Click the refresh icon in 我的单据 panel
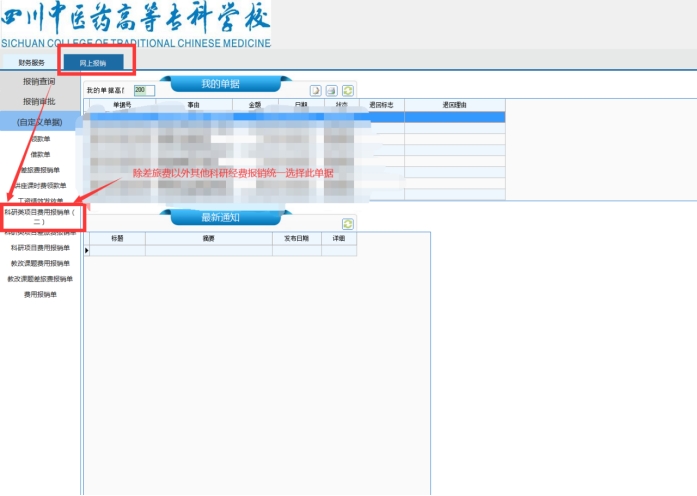Image resolution: width=697 pixels, height=496 pixels. point(348,90)
